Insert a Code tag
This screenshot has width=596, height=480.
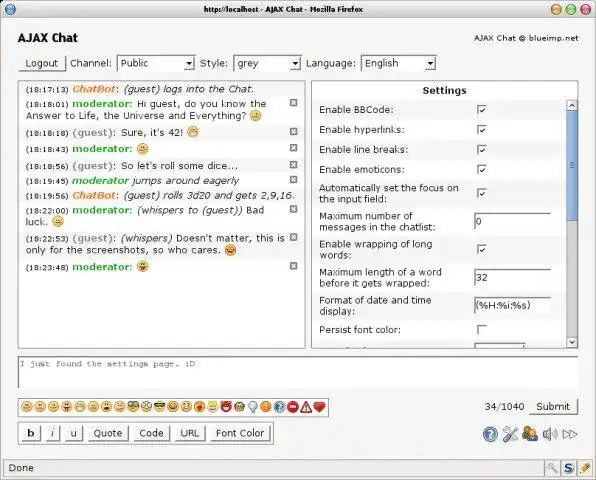click(151, 433)
